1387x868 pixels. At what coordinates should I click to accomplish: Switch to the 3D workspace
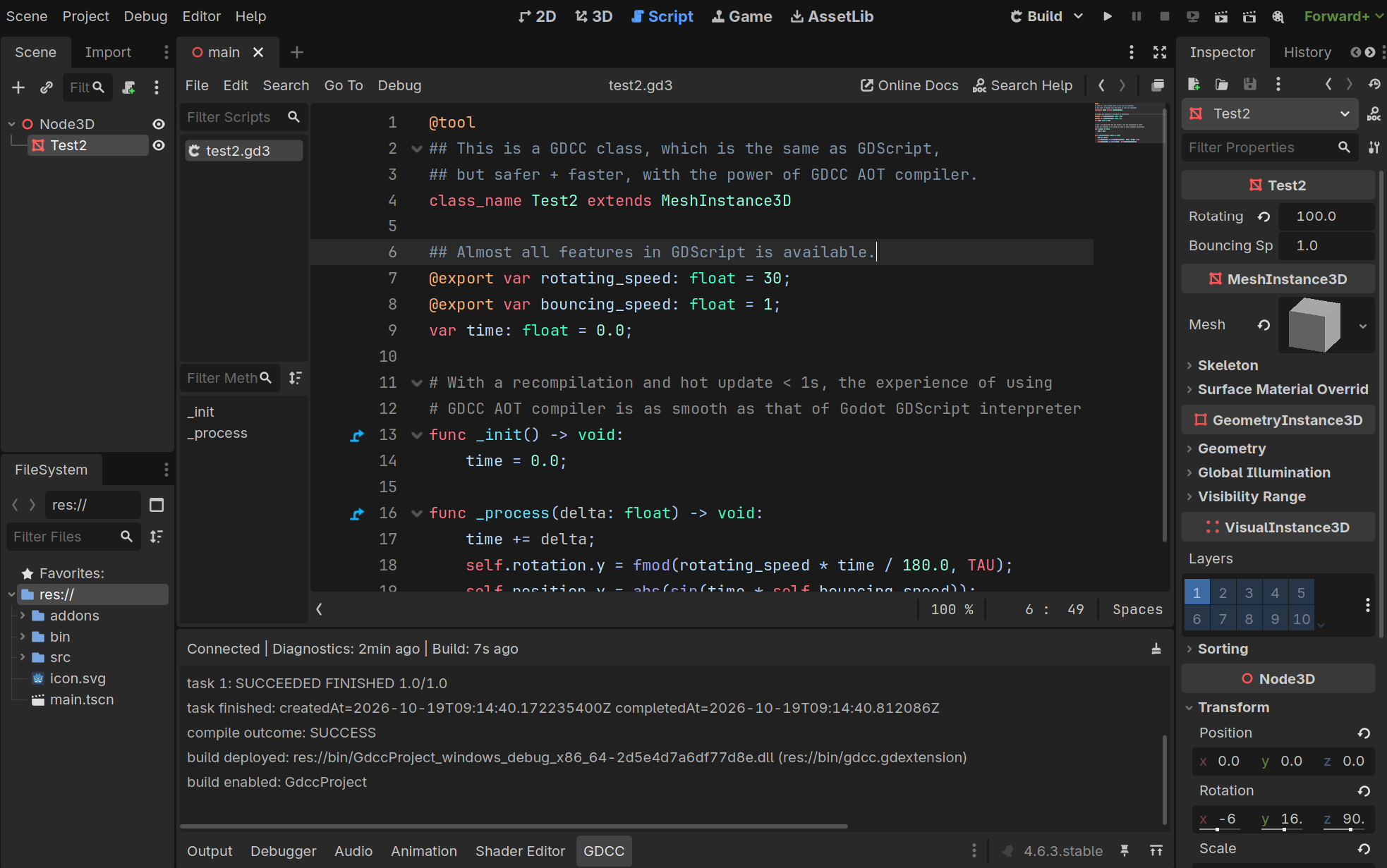[x=593, y=16]
